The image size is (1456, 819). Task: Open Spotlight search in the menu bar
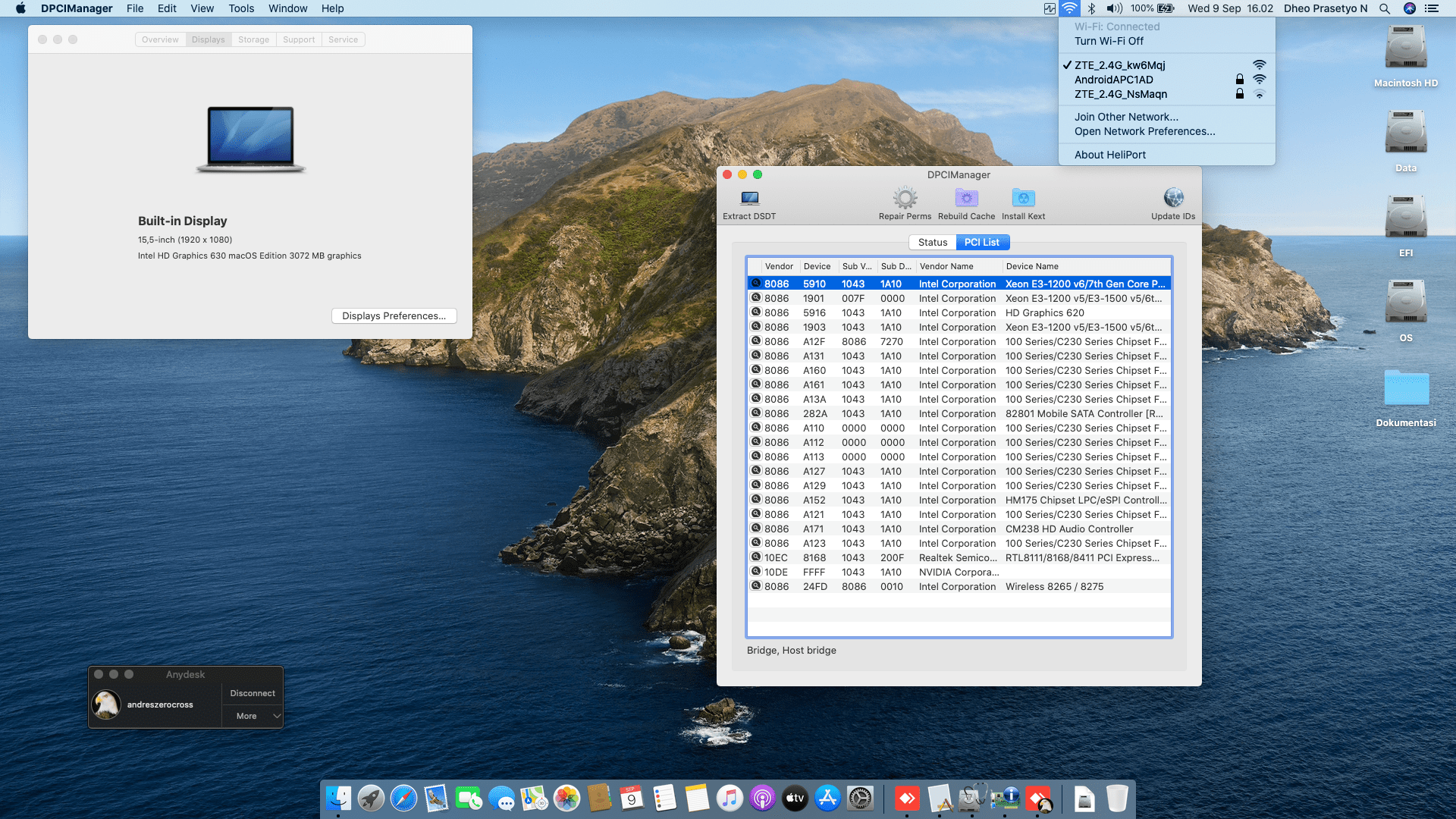point(1385,8)
